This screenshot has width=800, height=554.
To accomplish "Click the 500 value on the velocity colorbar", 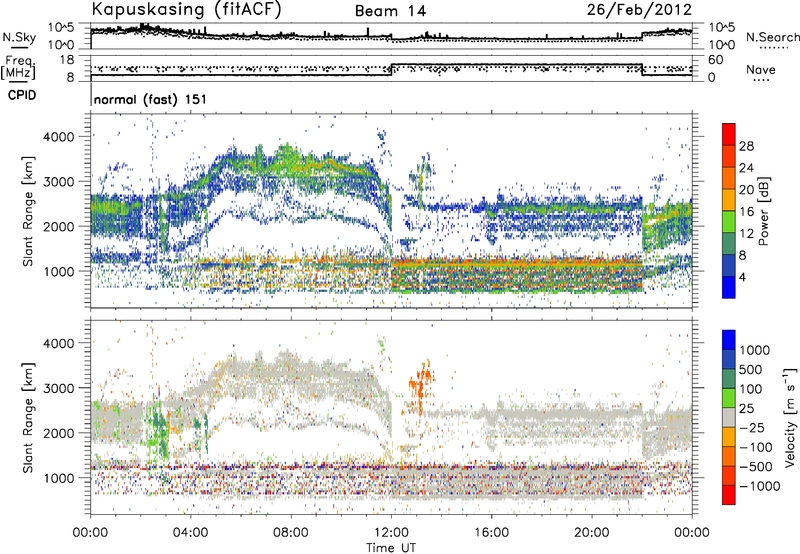I will (753, 369).
